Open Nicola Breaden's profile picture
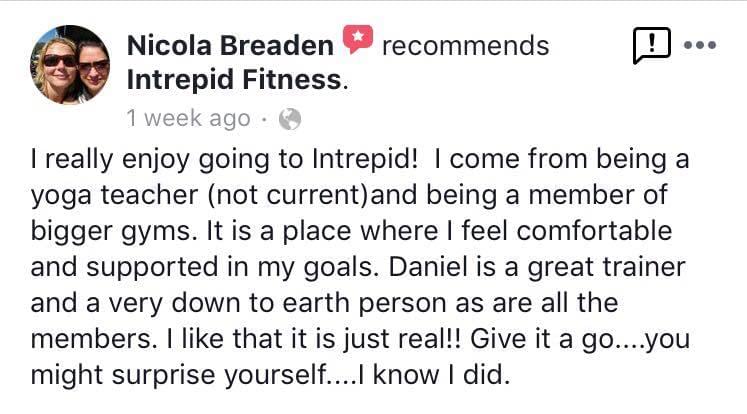 (70, 64)
